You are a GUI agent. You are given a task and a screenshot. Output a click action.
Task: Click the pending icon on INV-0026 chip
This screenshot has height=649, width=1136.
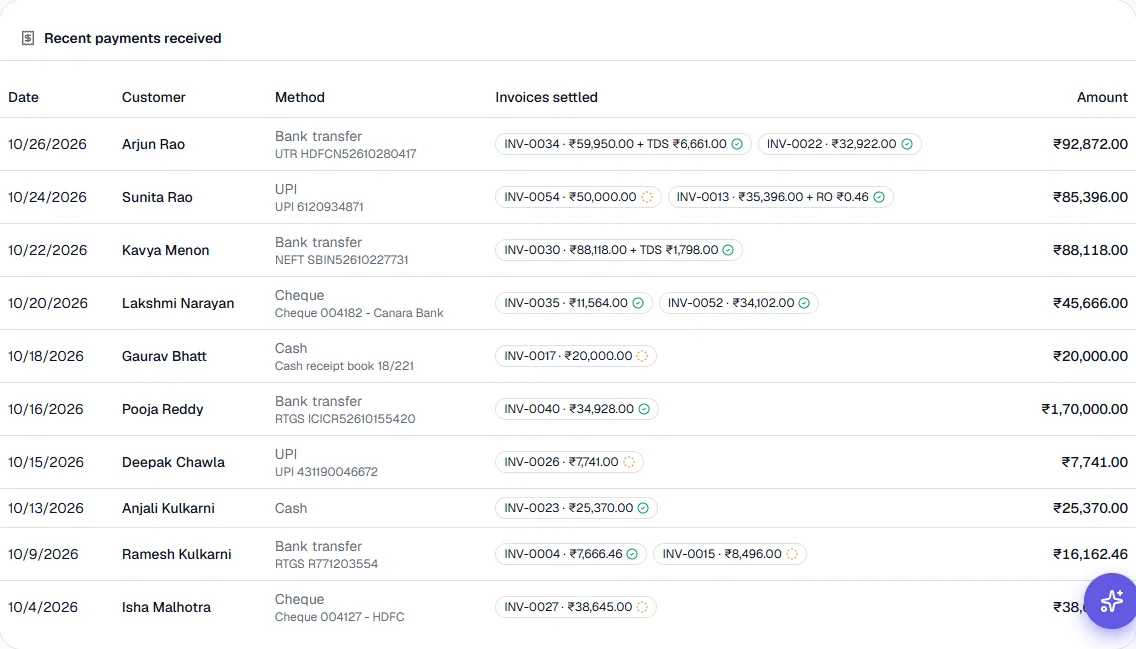pyautogui.click(x=629, y=462)
